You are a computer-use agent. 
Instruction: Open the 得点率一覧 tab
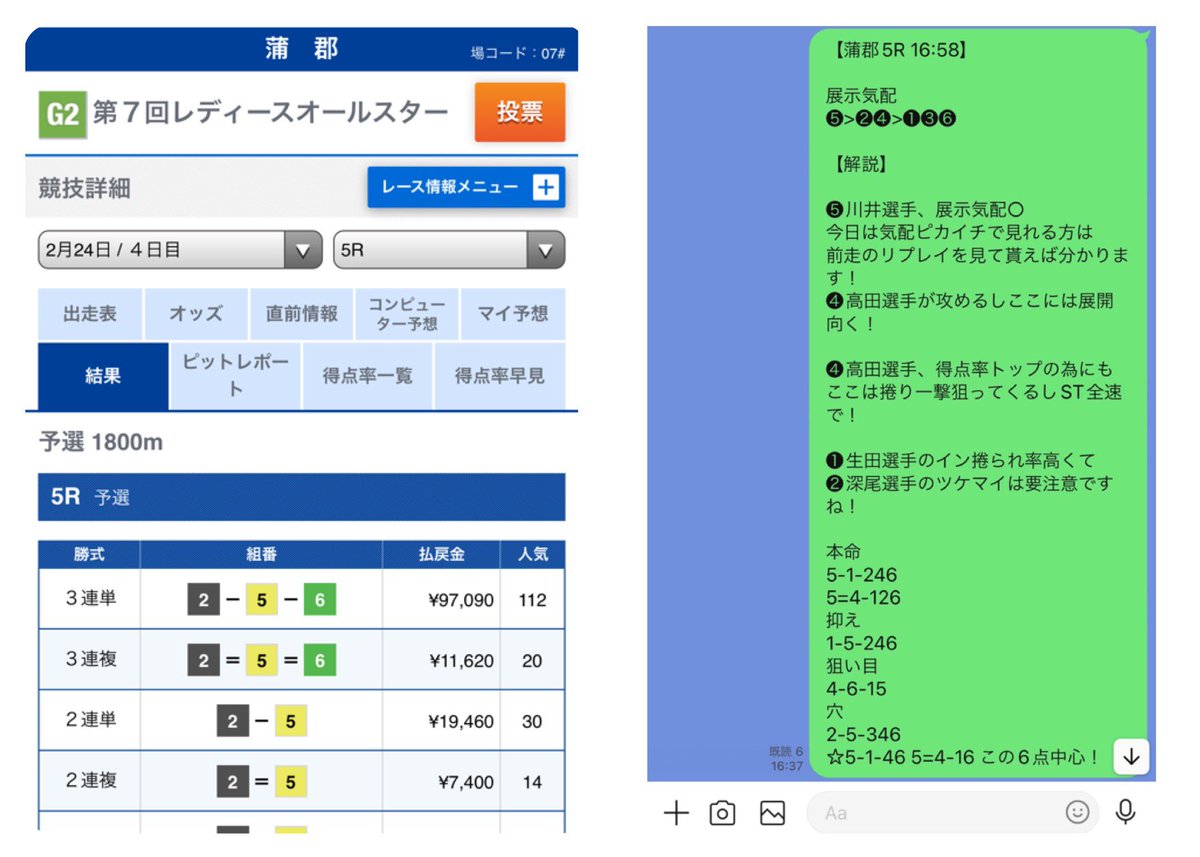tap(367, 376)
